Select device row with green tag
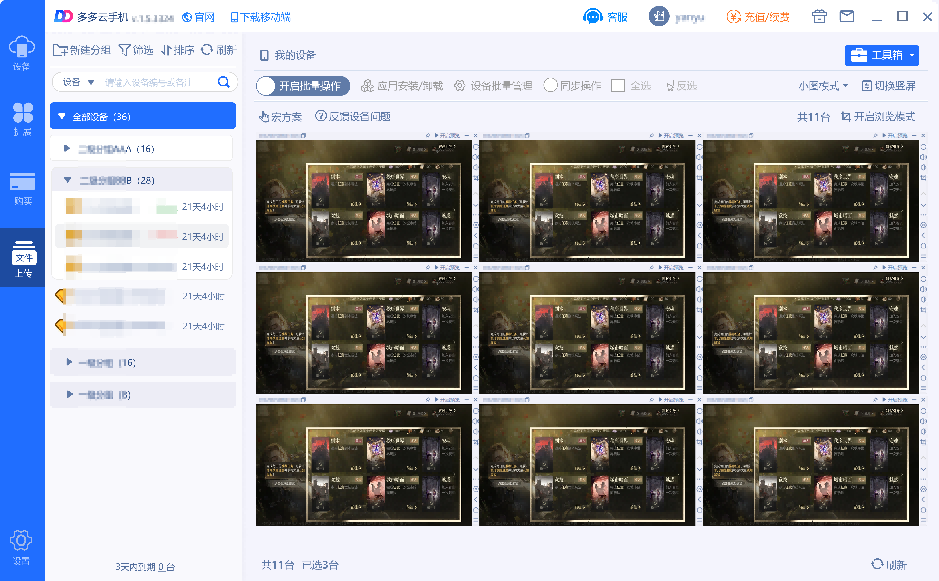Screen dimensions: 939x581 (142, 207)
